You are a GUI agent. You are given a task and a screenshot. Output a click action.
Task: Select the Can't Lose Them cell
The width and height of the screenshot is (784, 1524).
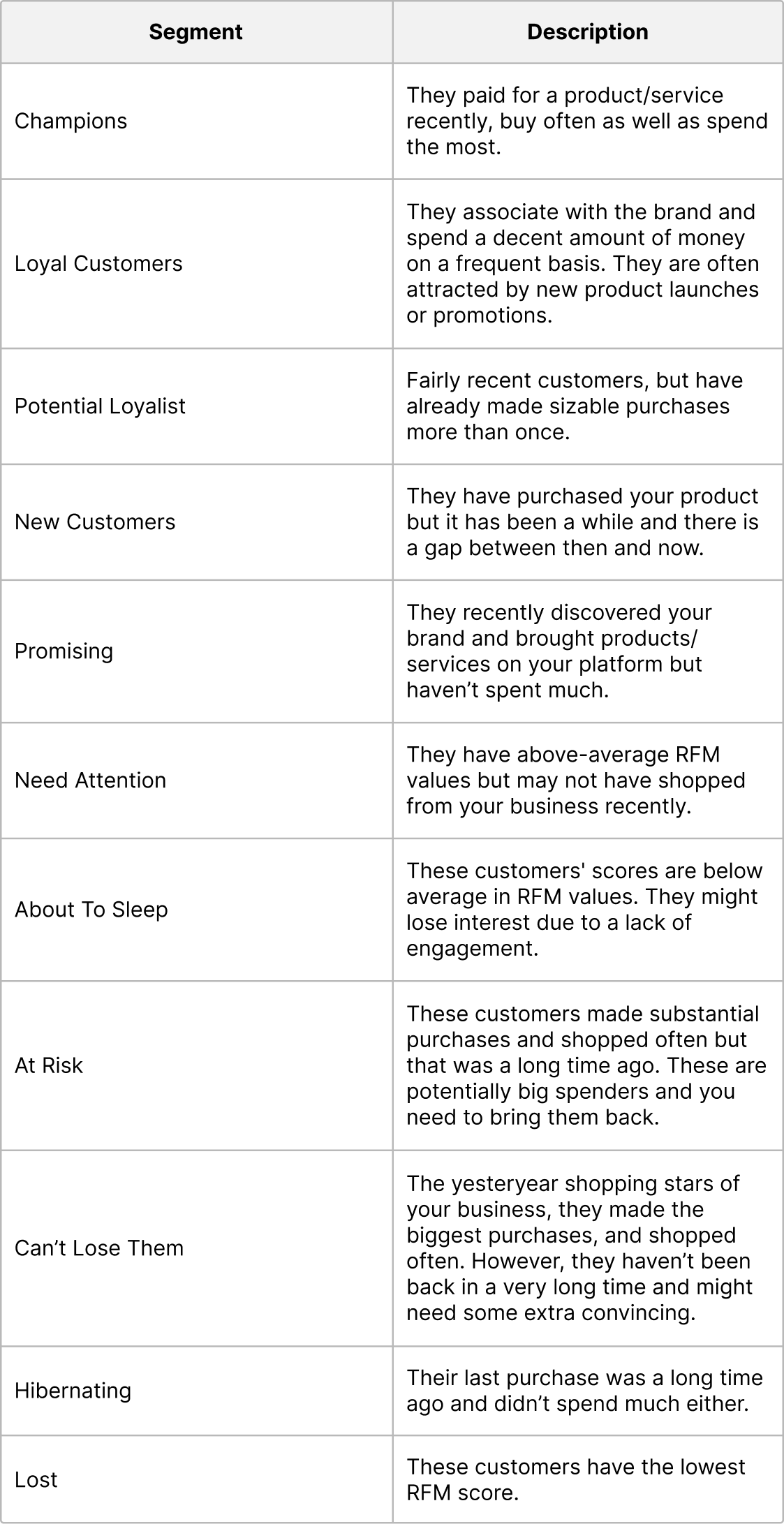[x=98, y=1248]
